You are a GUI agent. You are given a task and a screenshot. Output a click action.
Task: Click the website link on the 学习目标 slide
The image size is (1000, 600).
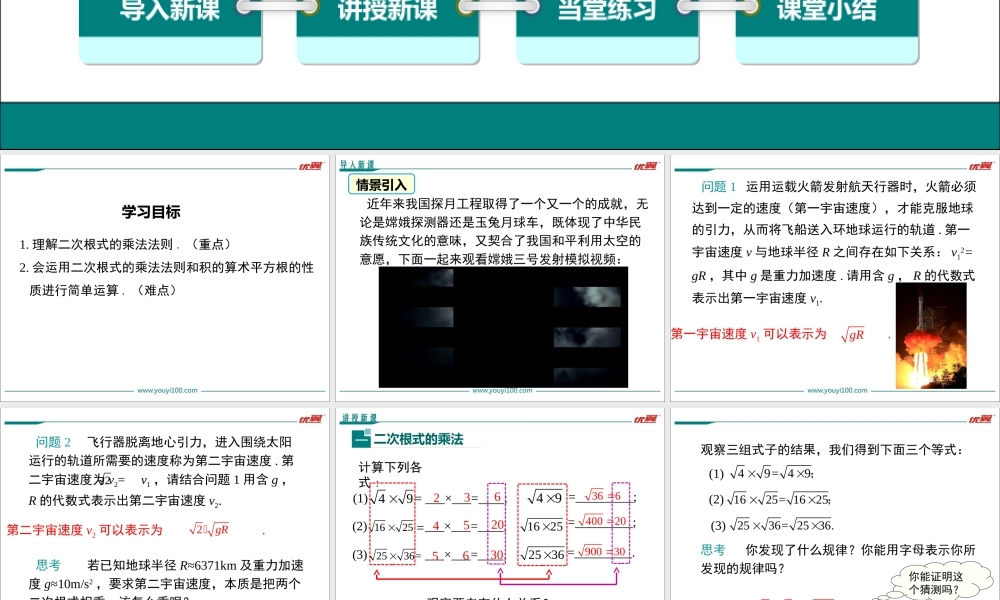point(166,391)
